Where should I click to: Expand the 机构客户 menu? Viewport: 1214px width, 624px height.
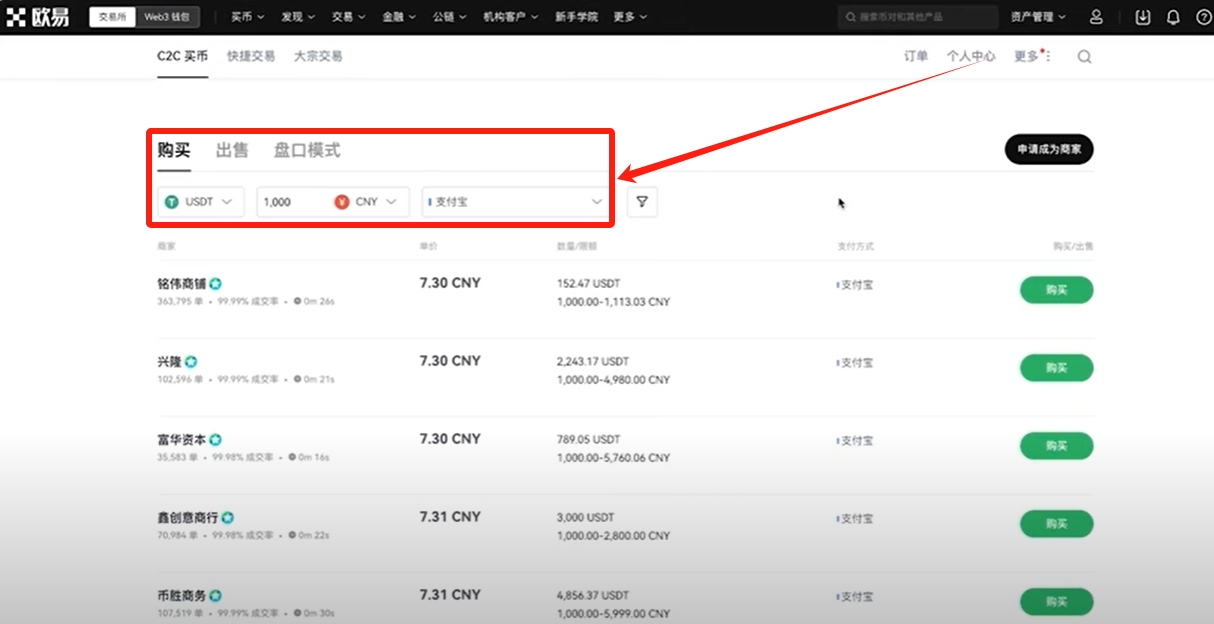[511, 17]
